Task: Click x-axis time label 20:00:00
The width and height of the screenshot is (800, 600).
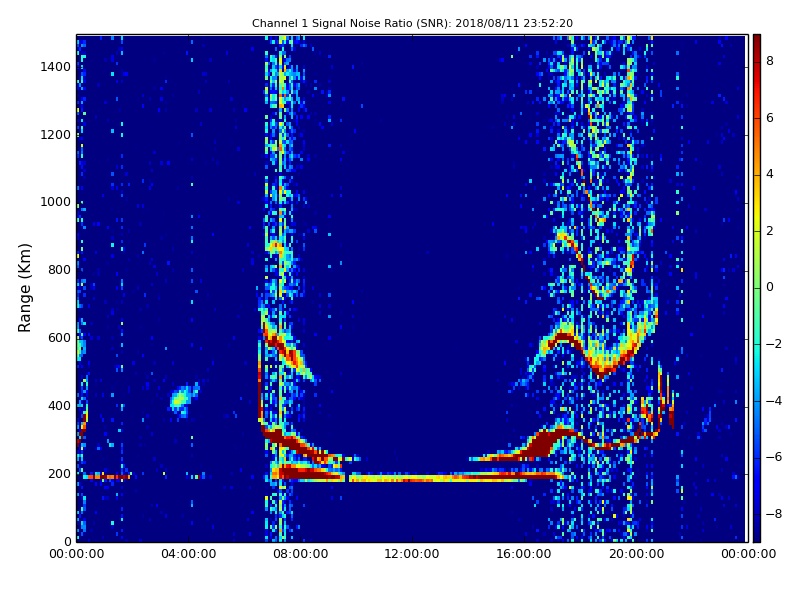Action: [636, 554]
